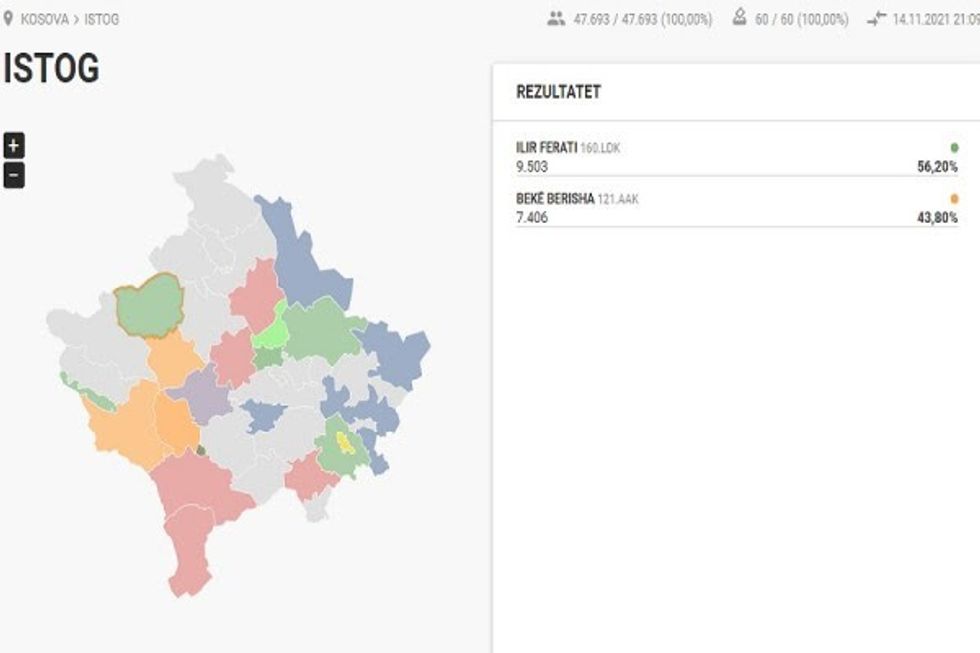The image size is (980, 653).
Task: Click the green dot for Ilir Ferati
Action: [954, 148]
